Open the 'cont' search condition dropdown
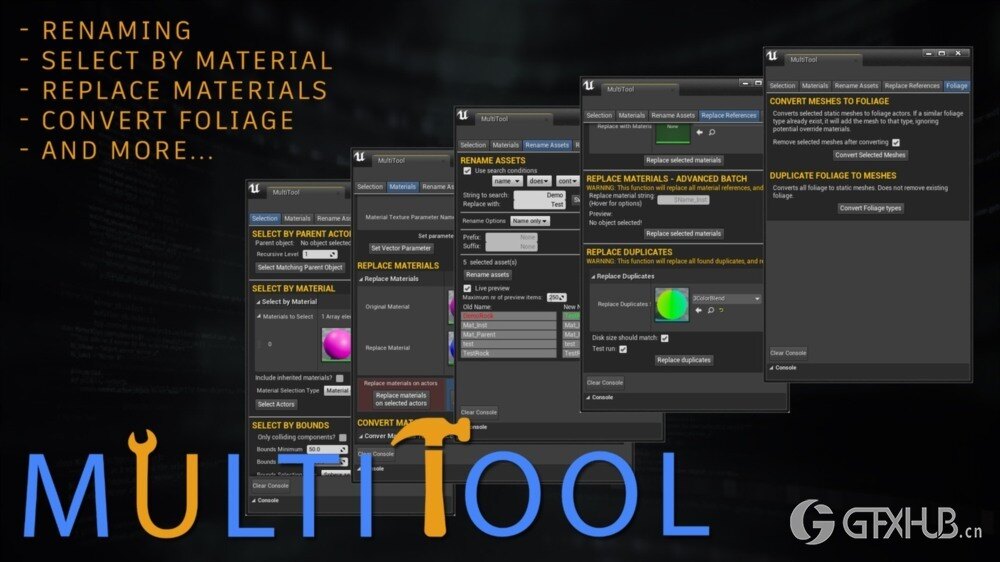 [567, 181]
